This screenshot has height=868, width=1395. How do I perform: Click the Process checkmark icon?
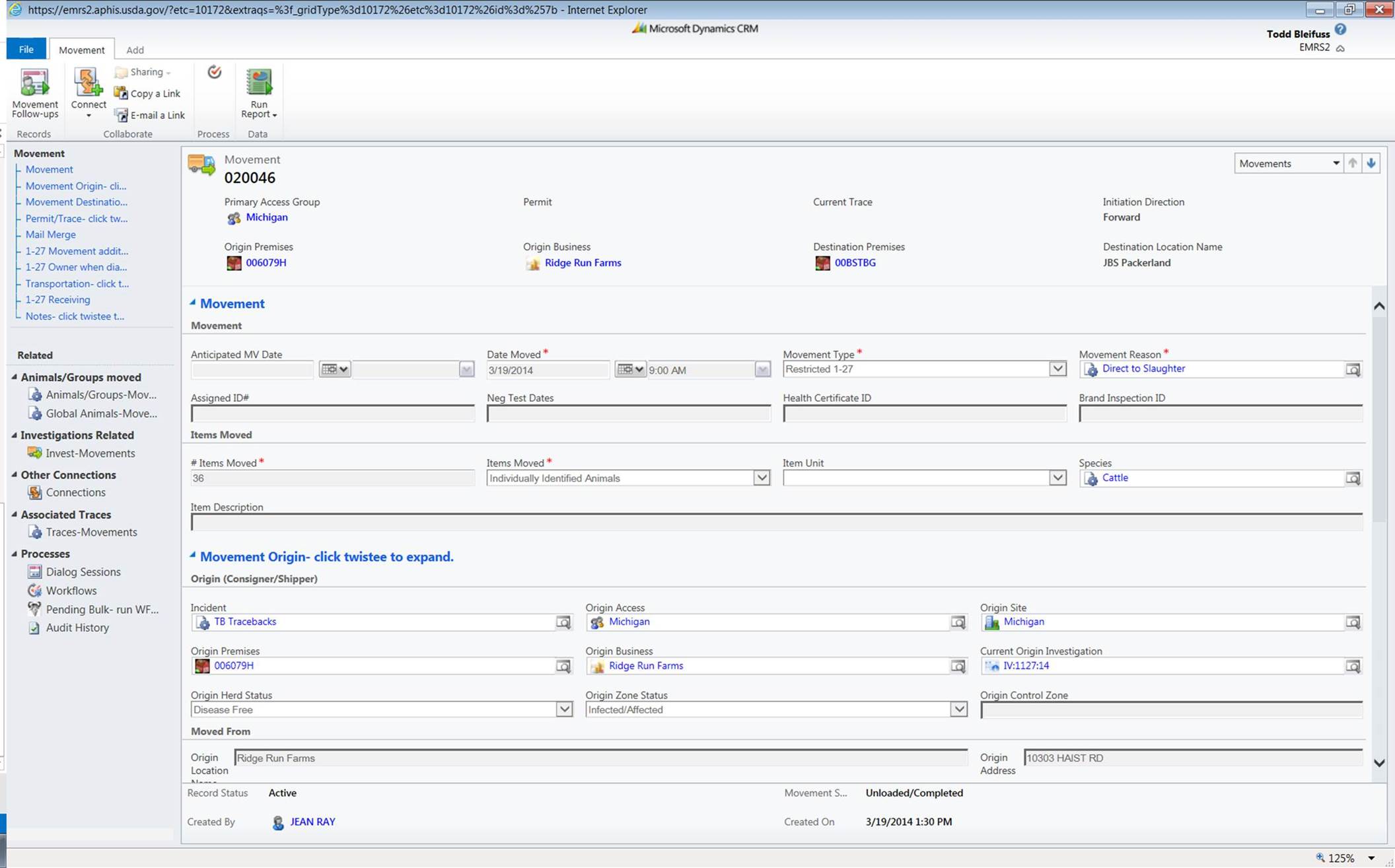click(x=214, y=72)
